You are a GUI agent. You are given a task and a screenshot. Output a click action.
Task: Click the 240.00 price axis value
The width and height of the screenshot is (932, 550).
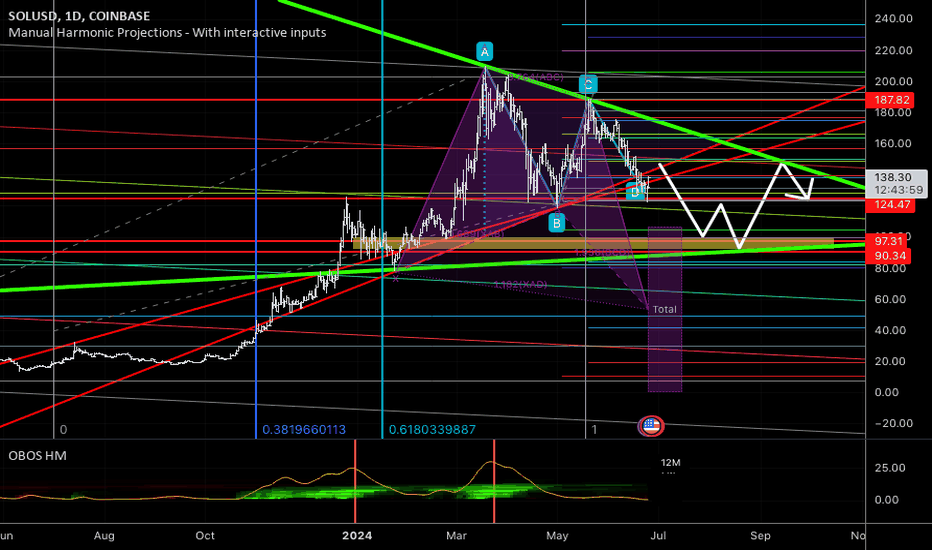click(893, 18)
